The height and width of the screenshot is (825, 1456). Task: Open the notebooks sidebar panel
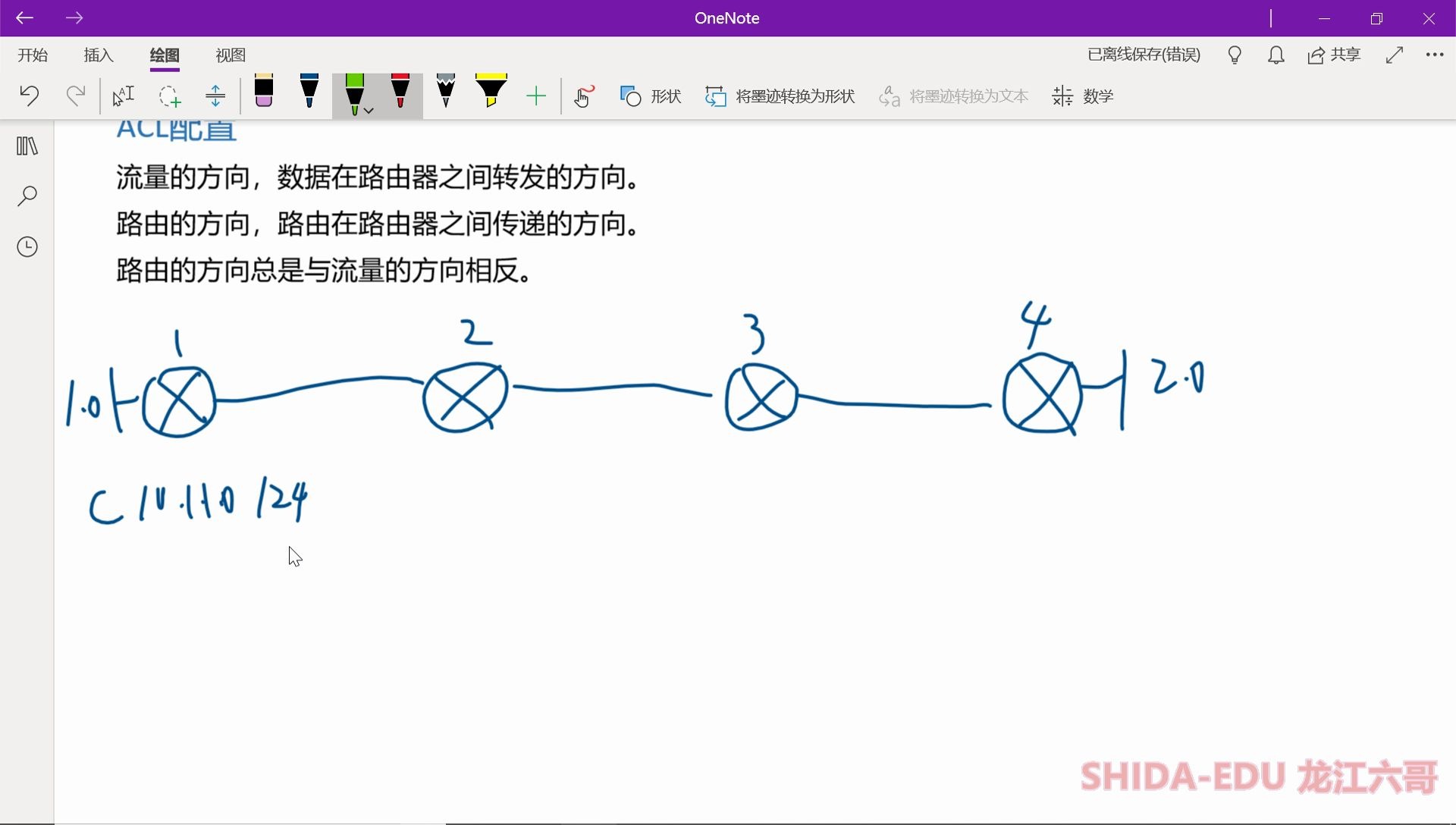(x=27, y=146)
